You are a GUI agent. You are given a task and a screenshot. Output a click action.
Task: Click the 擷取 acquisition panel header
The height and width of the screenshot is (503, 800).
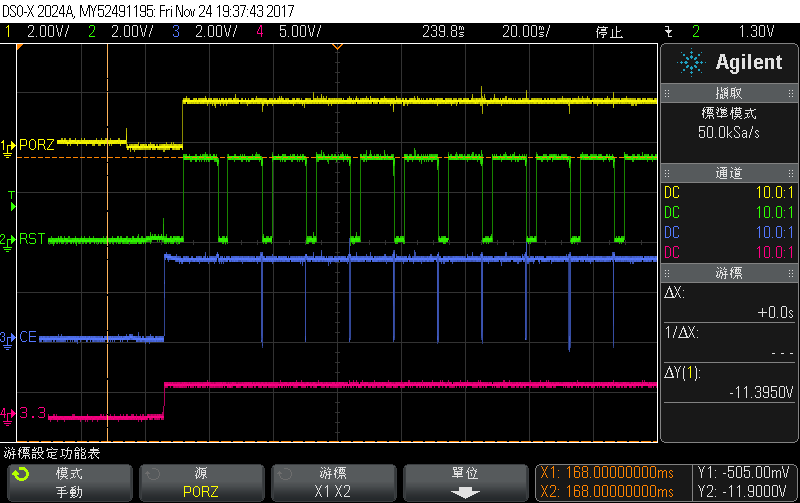[729, 93]
